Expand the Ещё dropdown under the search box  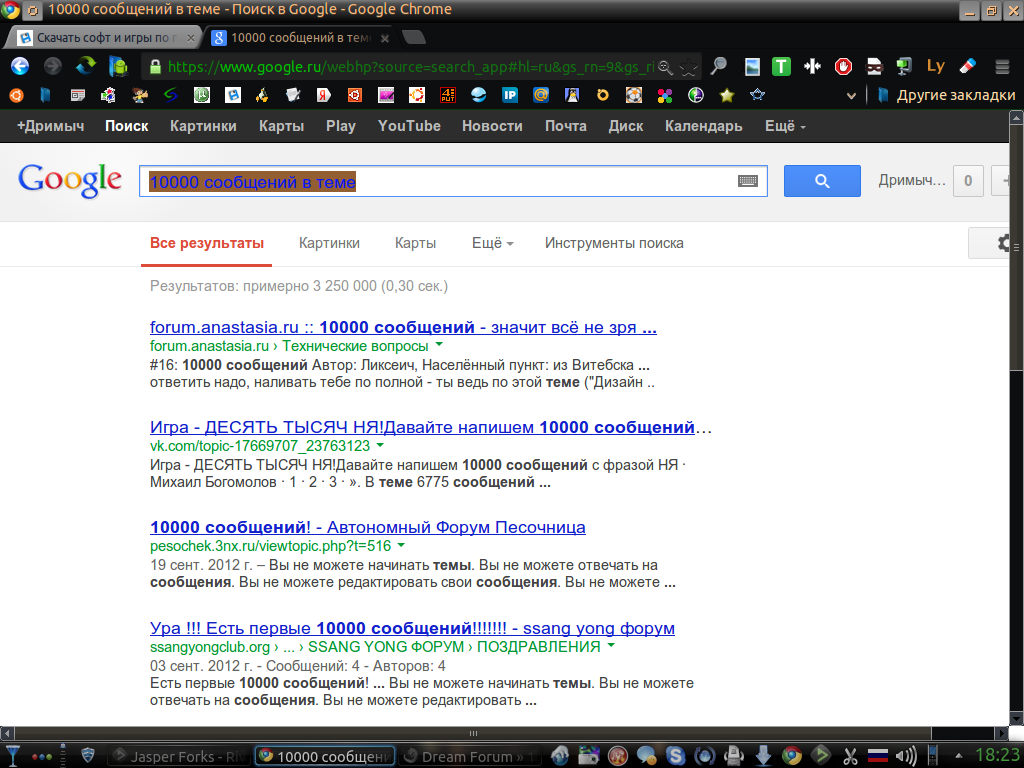tap(492, 243)
